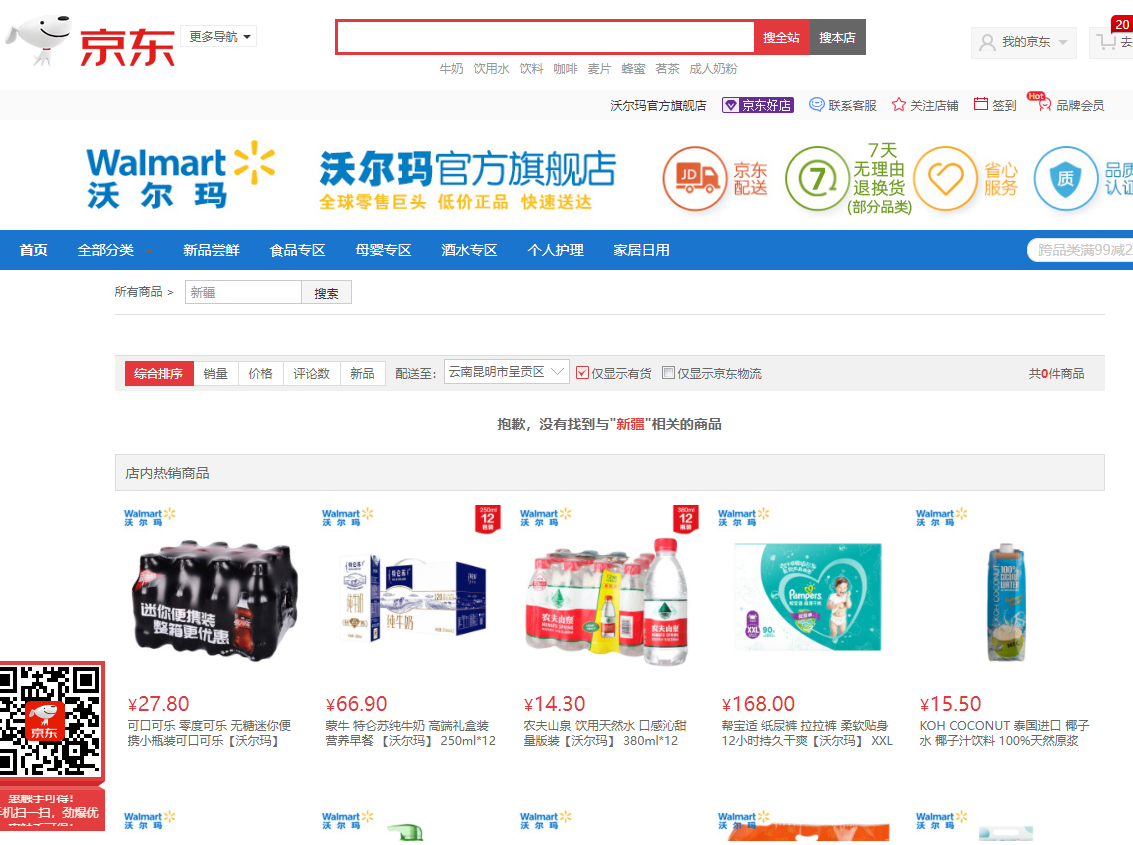Screen dimensions: 1133x845
Task: Click the 7-day return badge icon
Action: (817, 179)
